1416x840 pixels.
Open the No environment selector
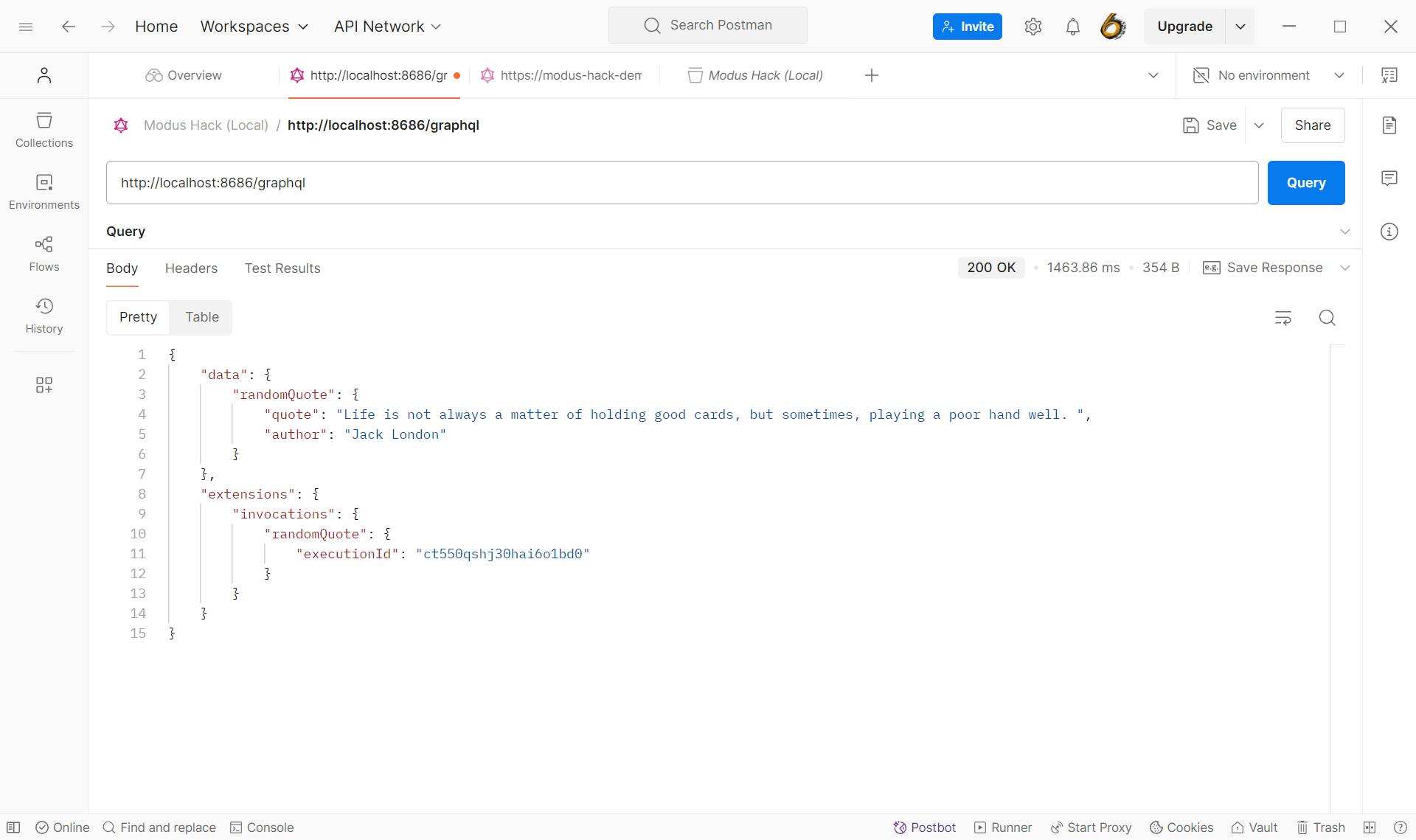1268,75
